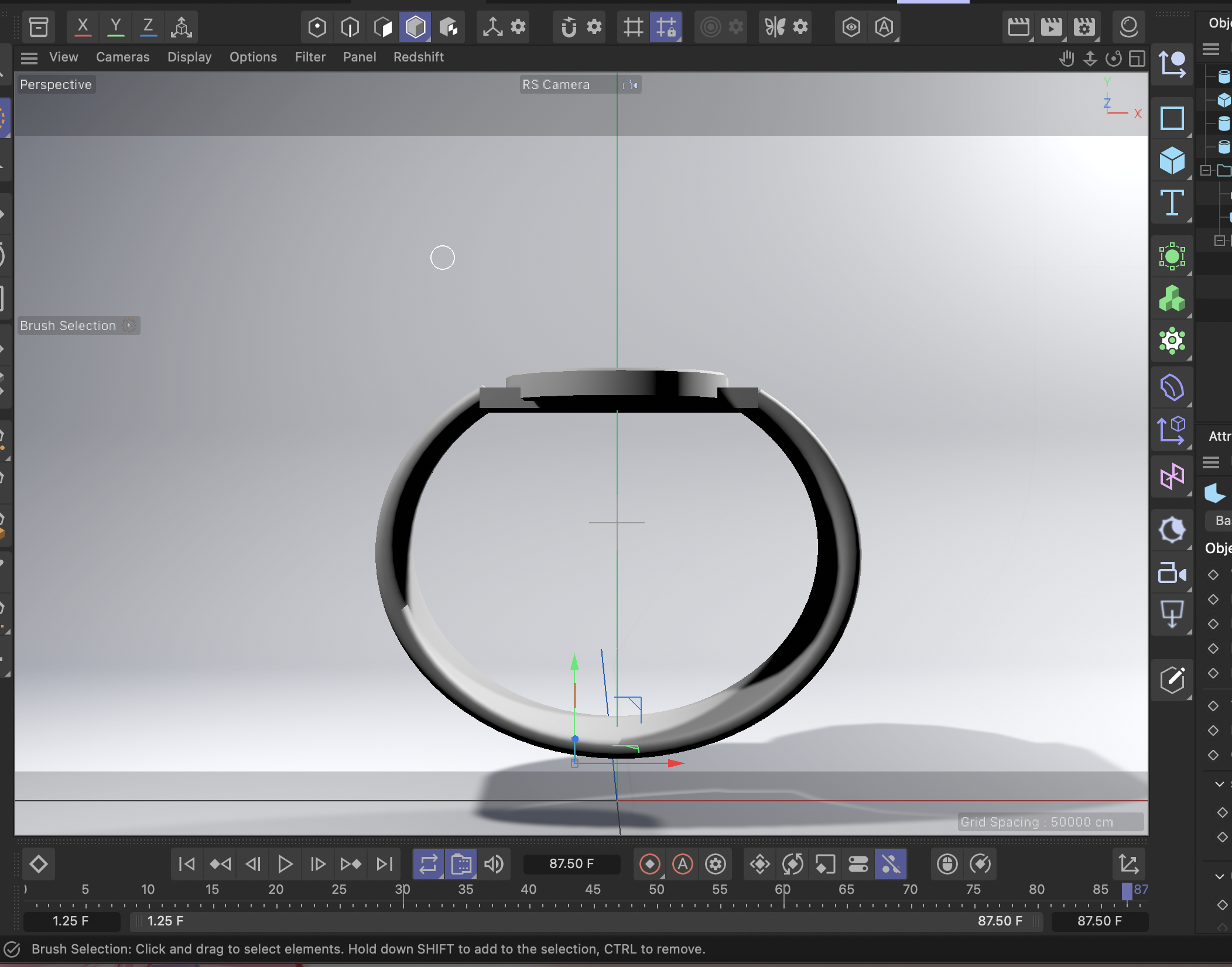Open Render to Picture Viewer icon

tap(1051, 26)
